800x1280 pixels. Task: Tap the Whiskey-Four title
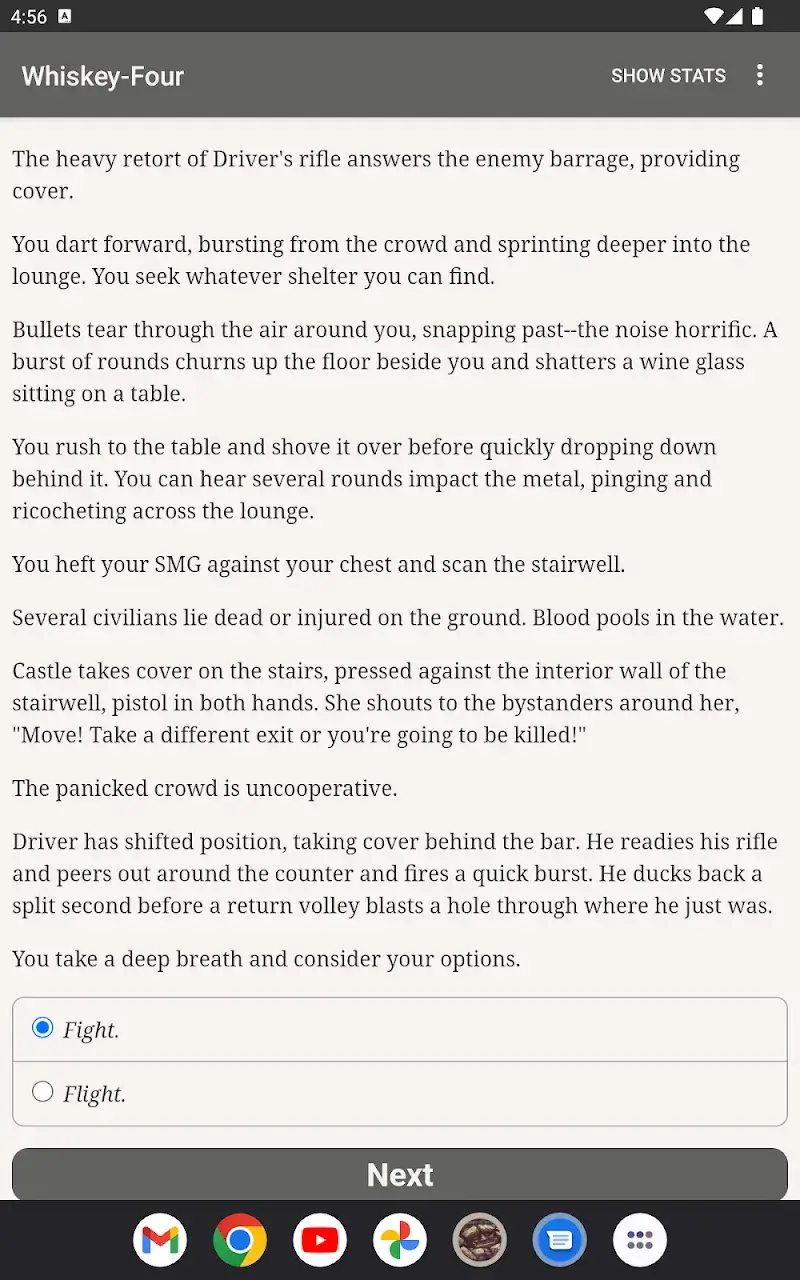[101, 75]
